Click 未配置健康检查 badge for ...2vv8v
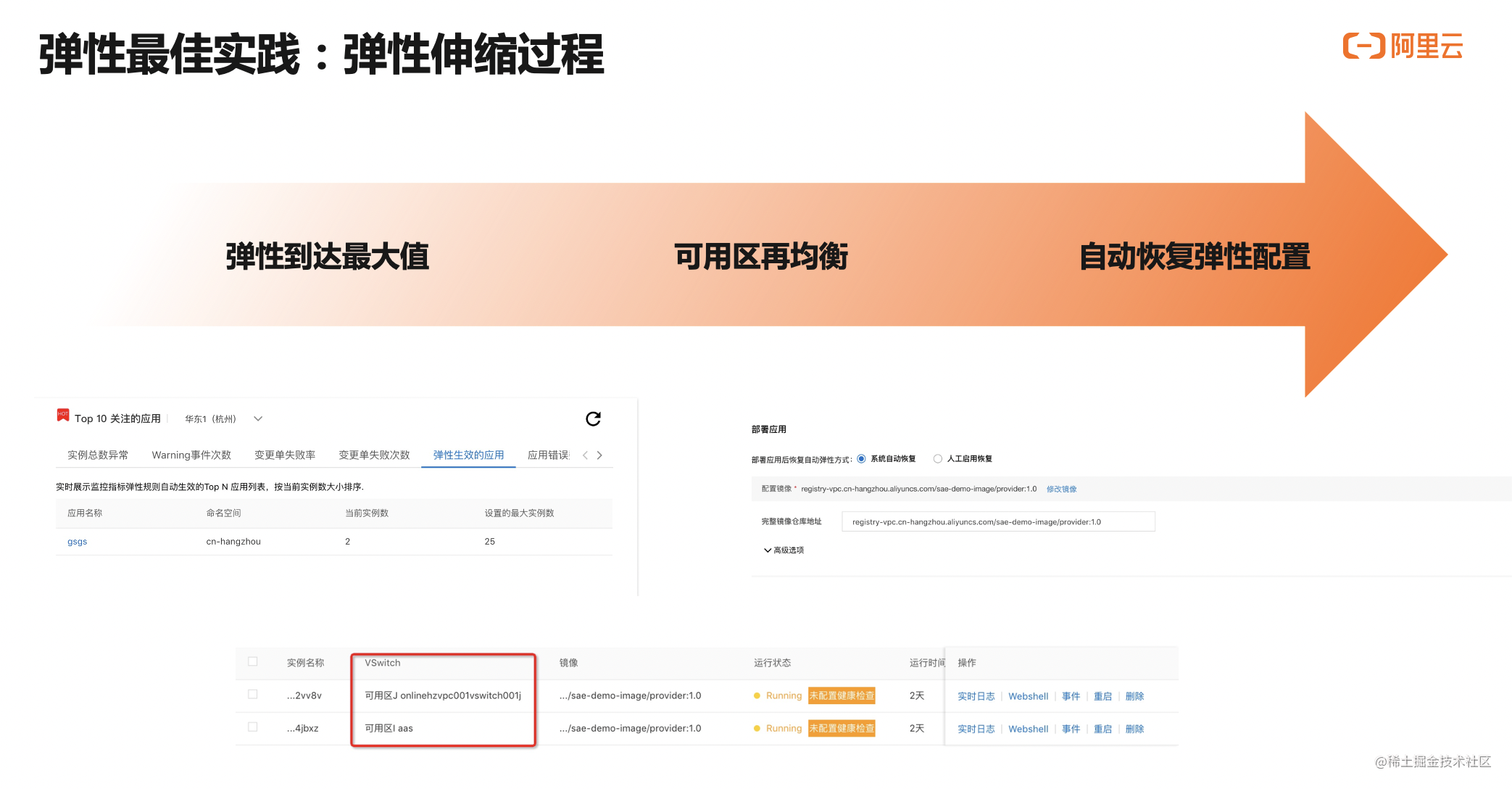Image resolution: width=1512 pixels, height=789 pixels. tap(842, 695)
